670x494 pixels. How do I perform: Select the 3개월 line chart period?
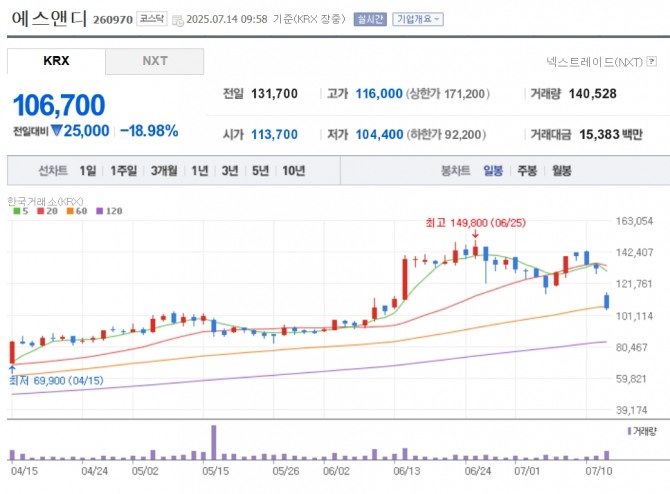(164, 171)
